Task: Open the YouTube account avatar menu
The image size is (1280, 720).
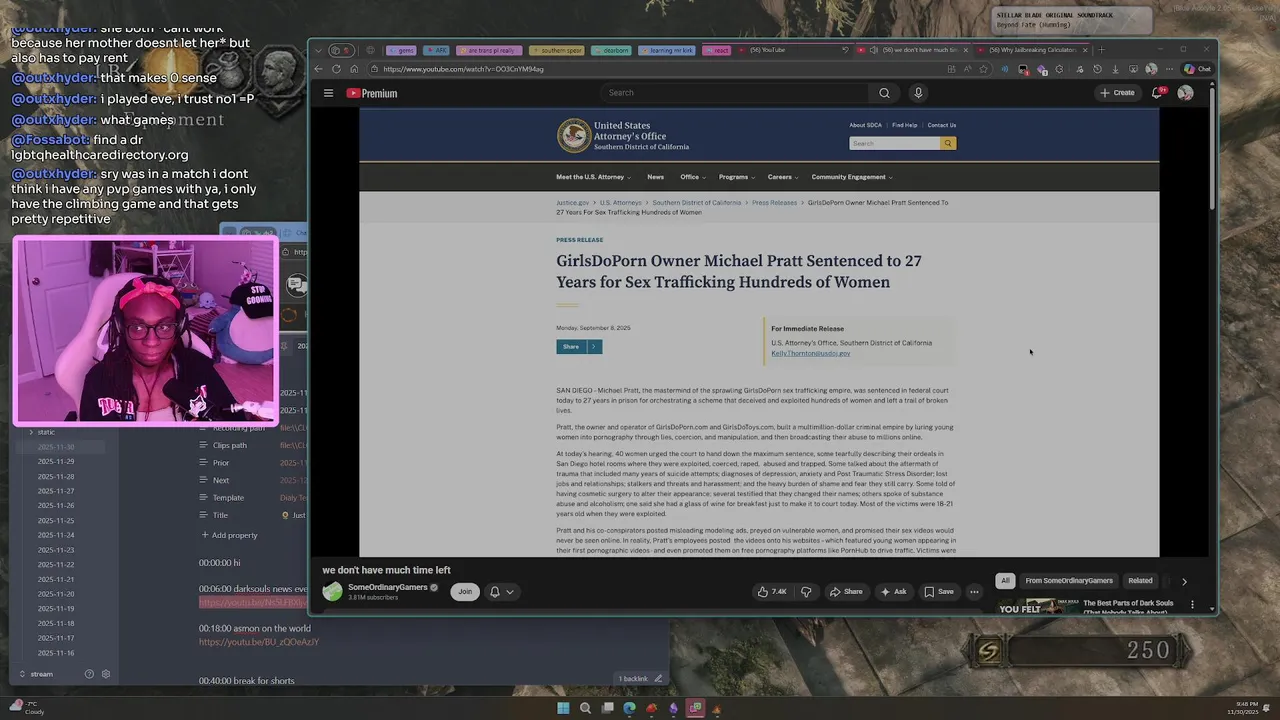Action: pyautogui.click(x=1185, y=93)
